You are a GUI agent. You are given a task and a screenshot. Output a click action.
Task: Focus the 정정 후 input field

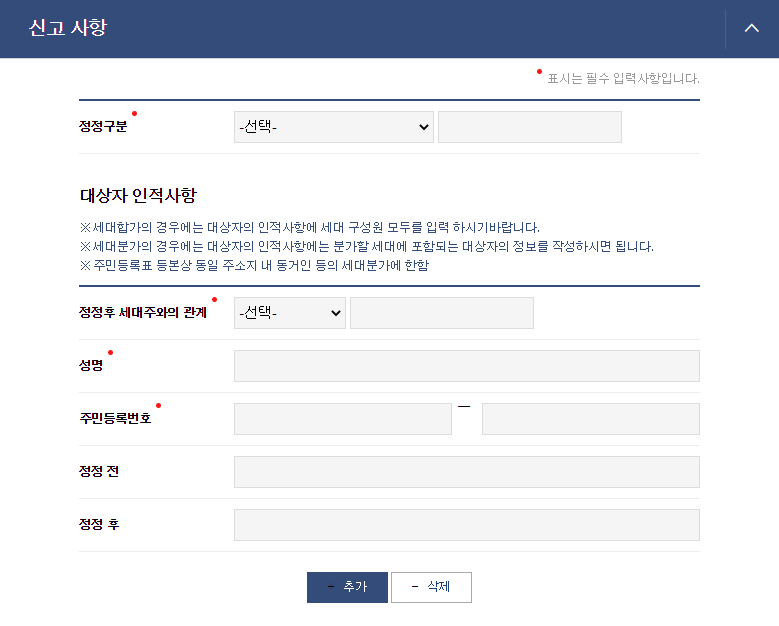(x=467, y=525)
